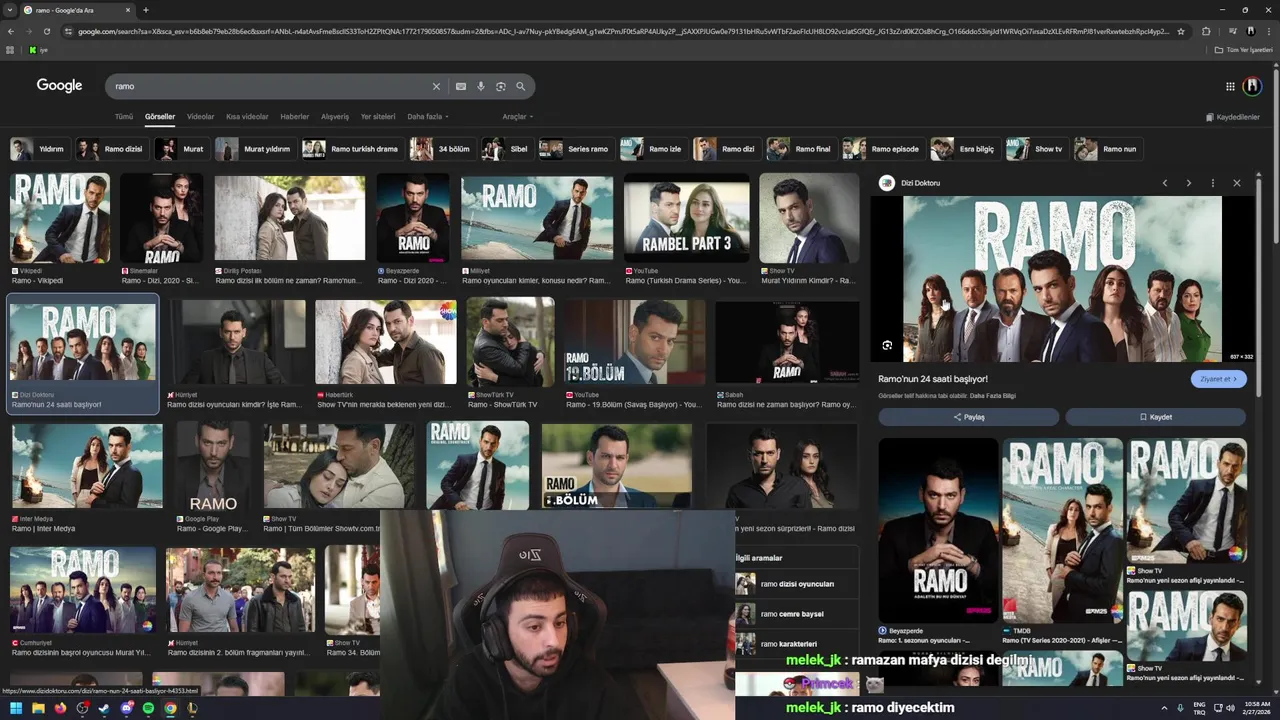The image size is (1280, 720).
Task: Switch to Kısa videolar tab
Action: coord(247,117)
